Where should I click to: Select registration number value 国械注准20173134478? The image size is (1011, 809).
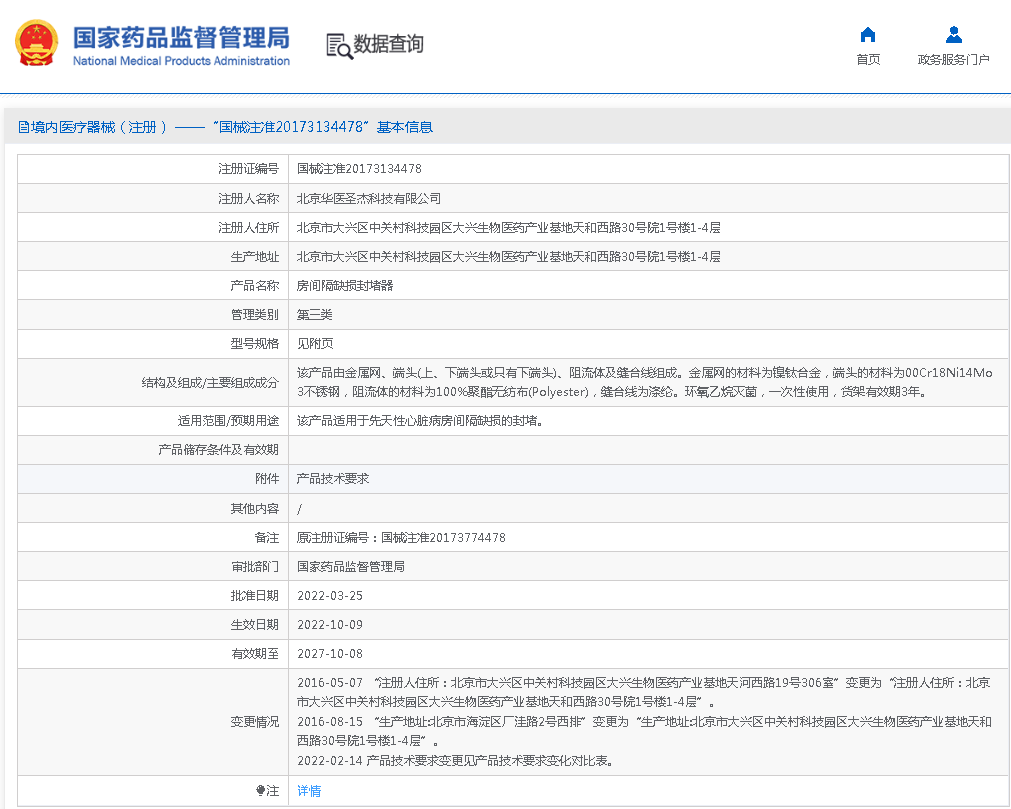359,169
